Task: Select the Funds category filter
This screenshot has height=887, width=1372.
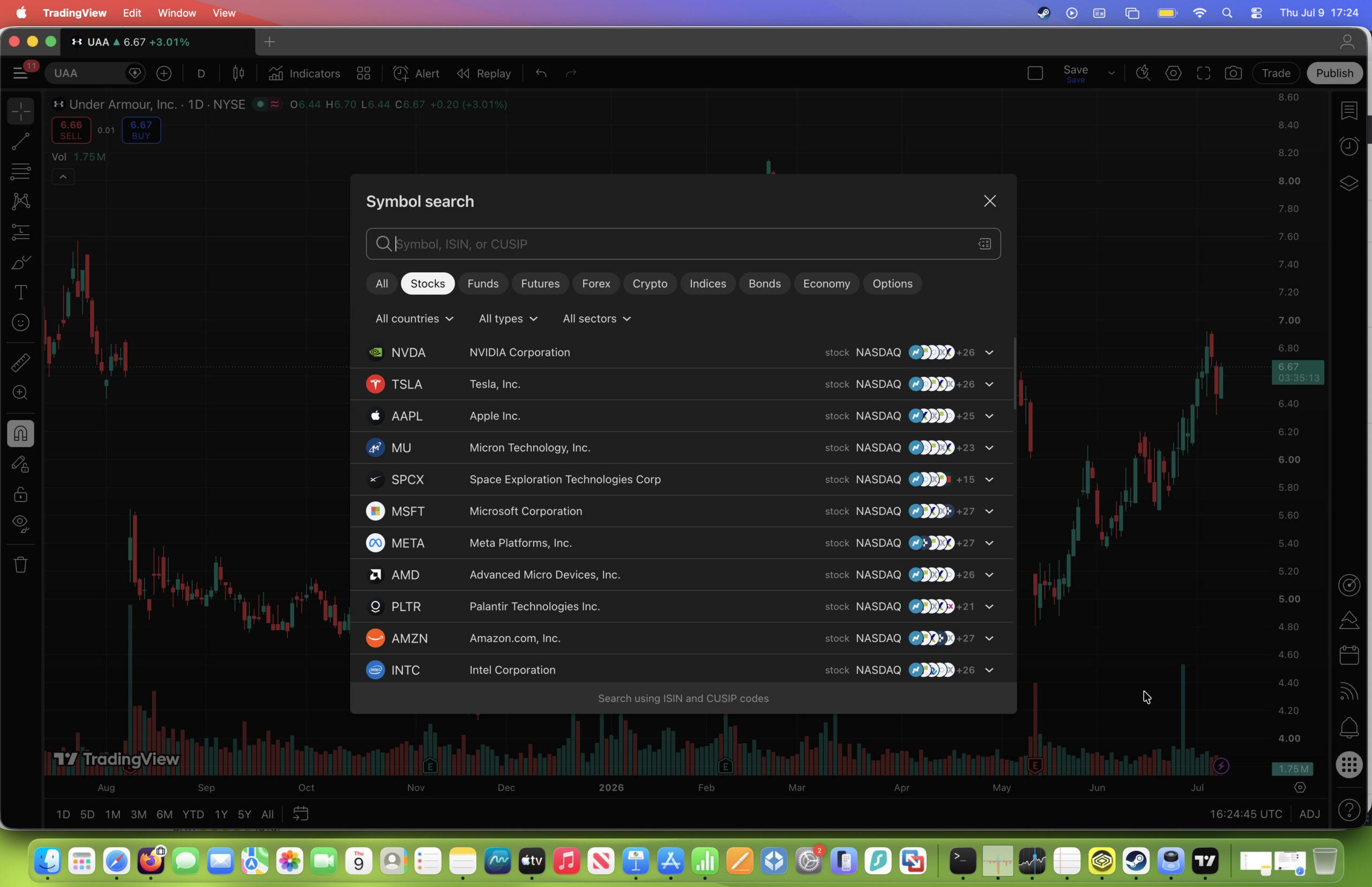Action: click(483, 284)
